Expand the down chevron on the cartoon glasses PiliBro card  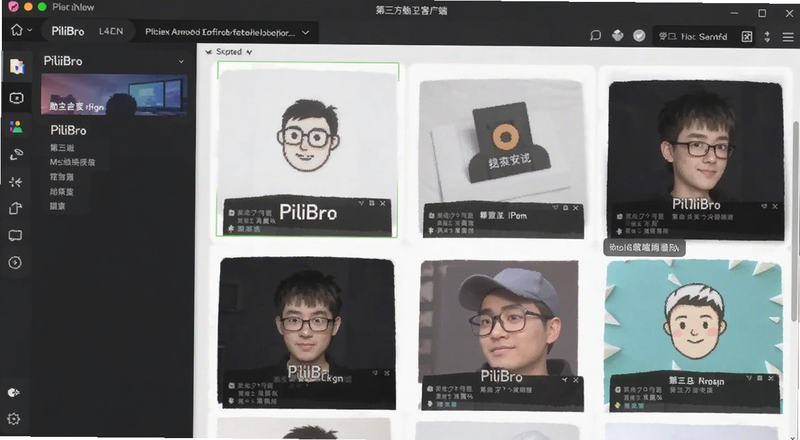(x=361, y=204)
